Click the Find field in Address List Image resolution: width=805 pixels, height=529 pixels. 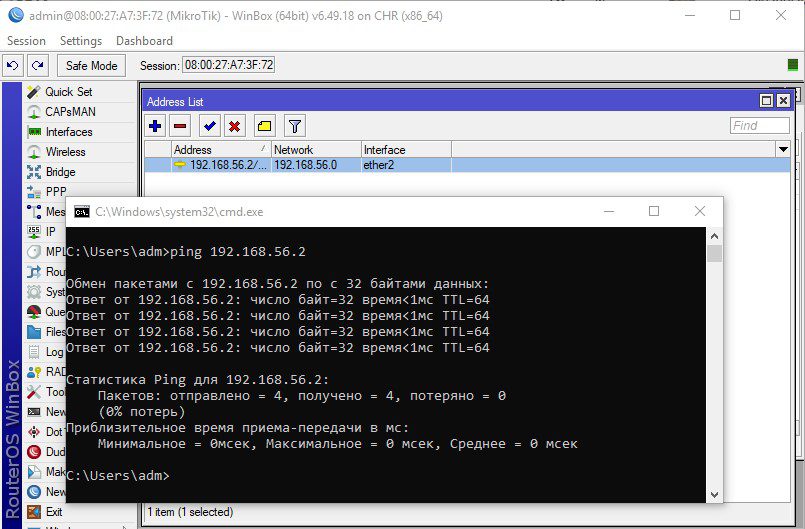pyautogui.click(x=759, y=125)
